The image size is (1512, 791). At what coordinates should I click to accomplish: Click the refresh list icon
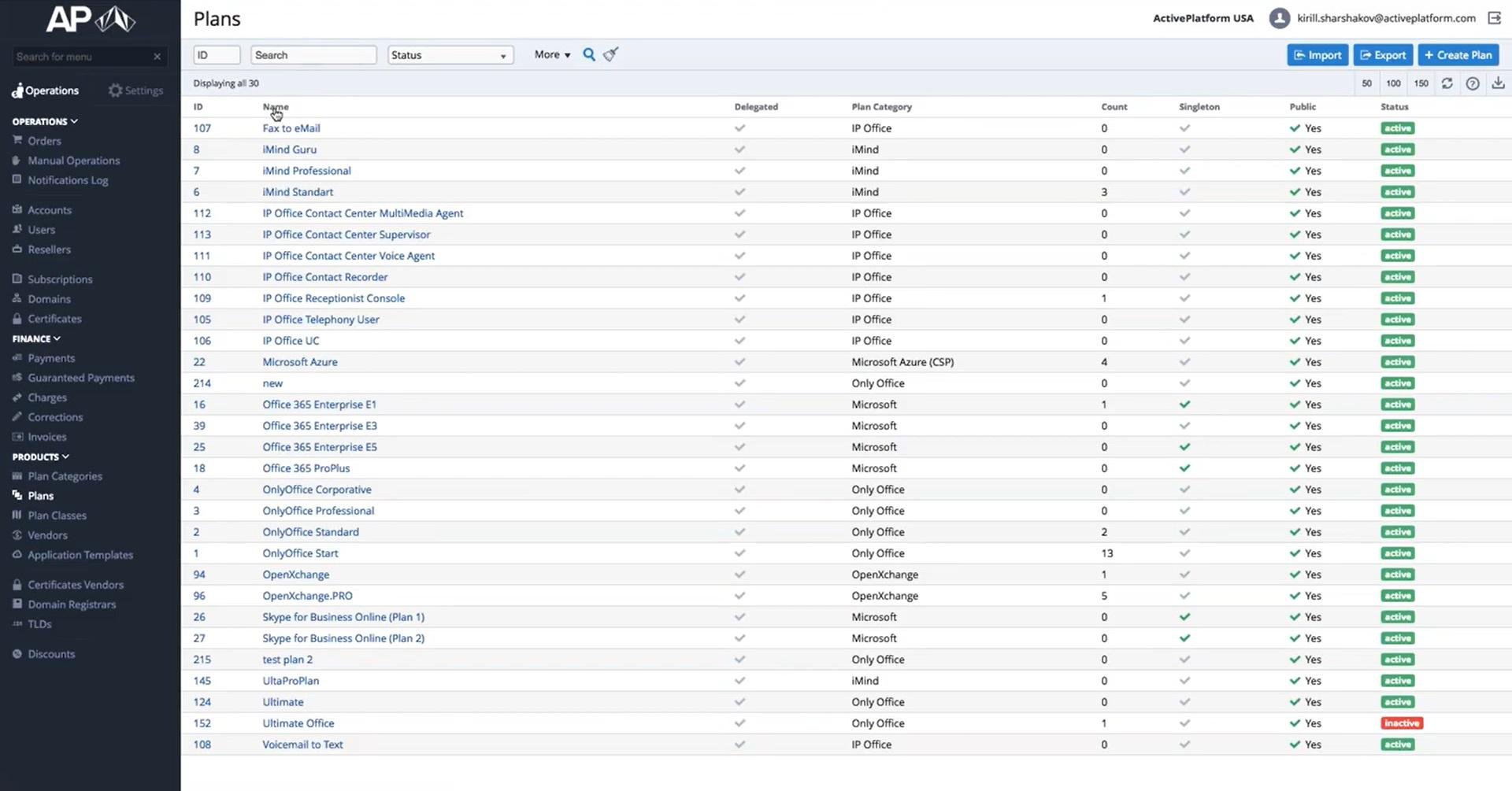[x=1447, y=83]
